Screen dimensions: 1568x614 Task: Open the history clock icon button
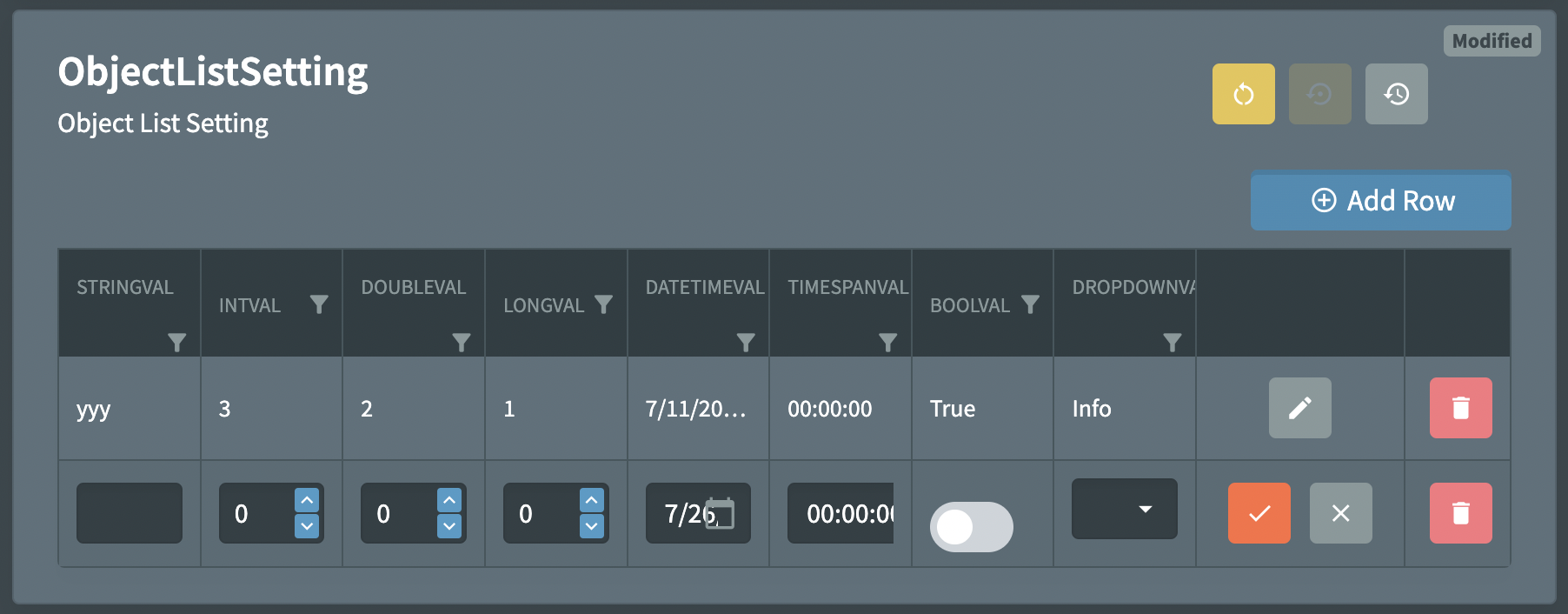coord(1396,94)
